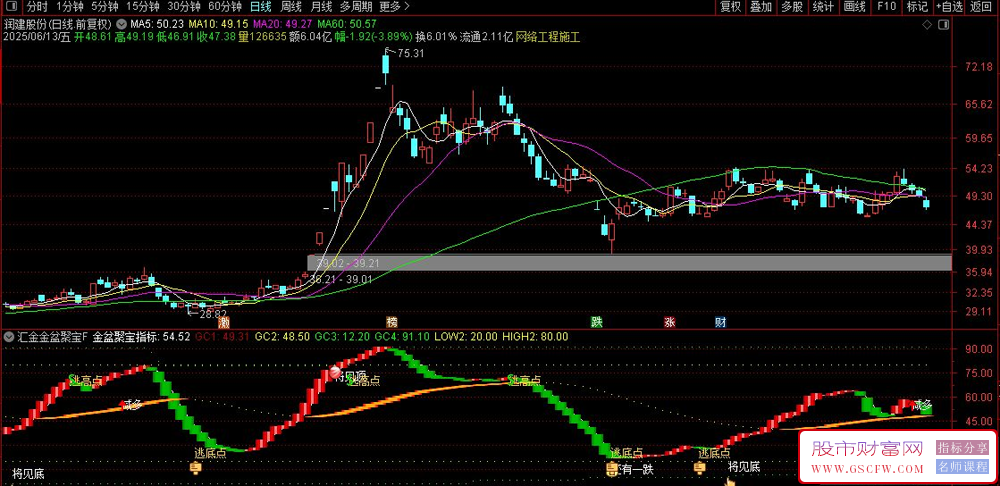Click the 叠加 overlay button
Viewport: 1000px width, 486px height.
point(761,7)
